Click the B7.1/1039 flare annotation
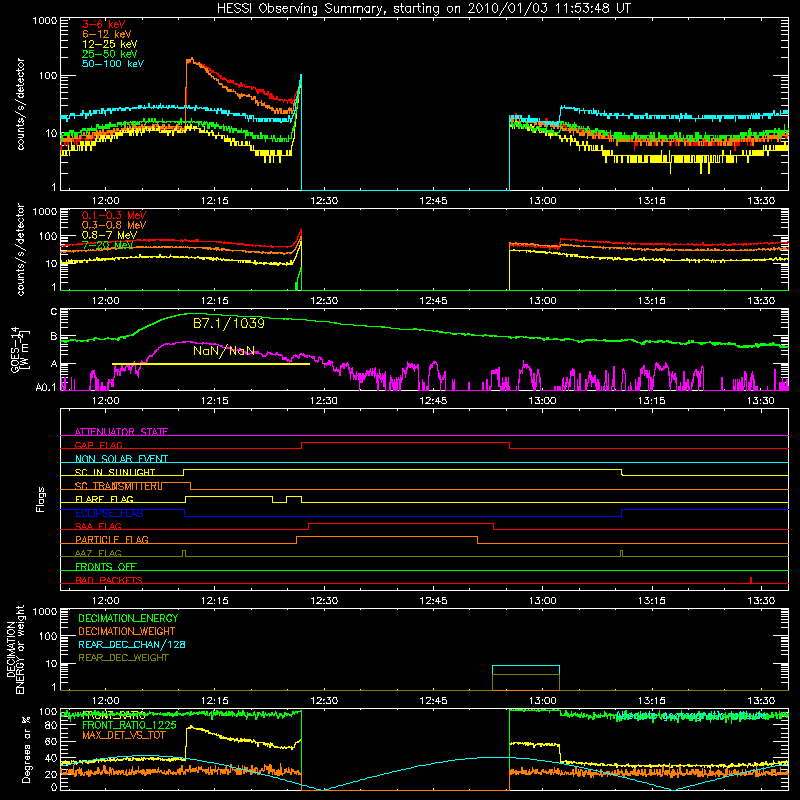The height and width of the screenshot is (800, 800). 229,323
